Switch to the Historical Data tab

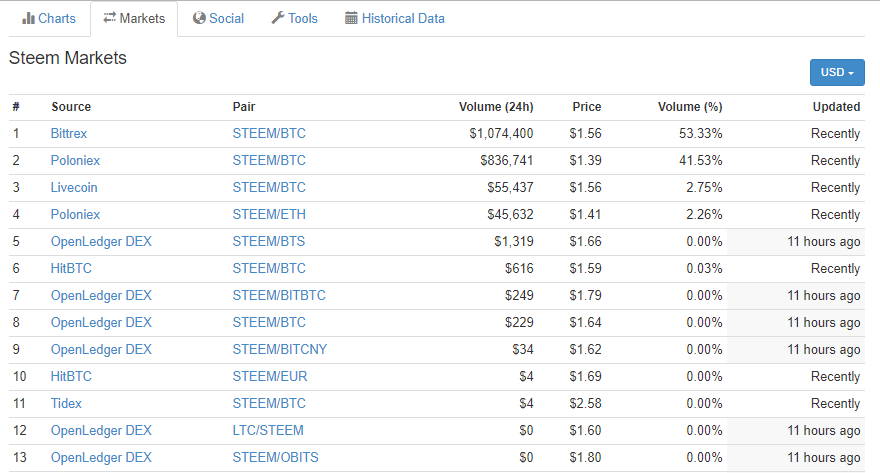402,19
